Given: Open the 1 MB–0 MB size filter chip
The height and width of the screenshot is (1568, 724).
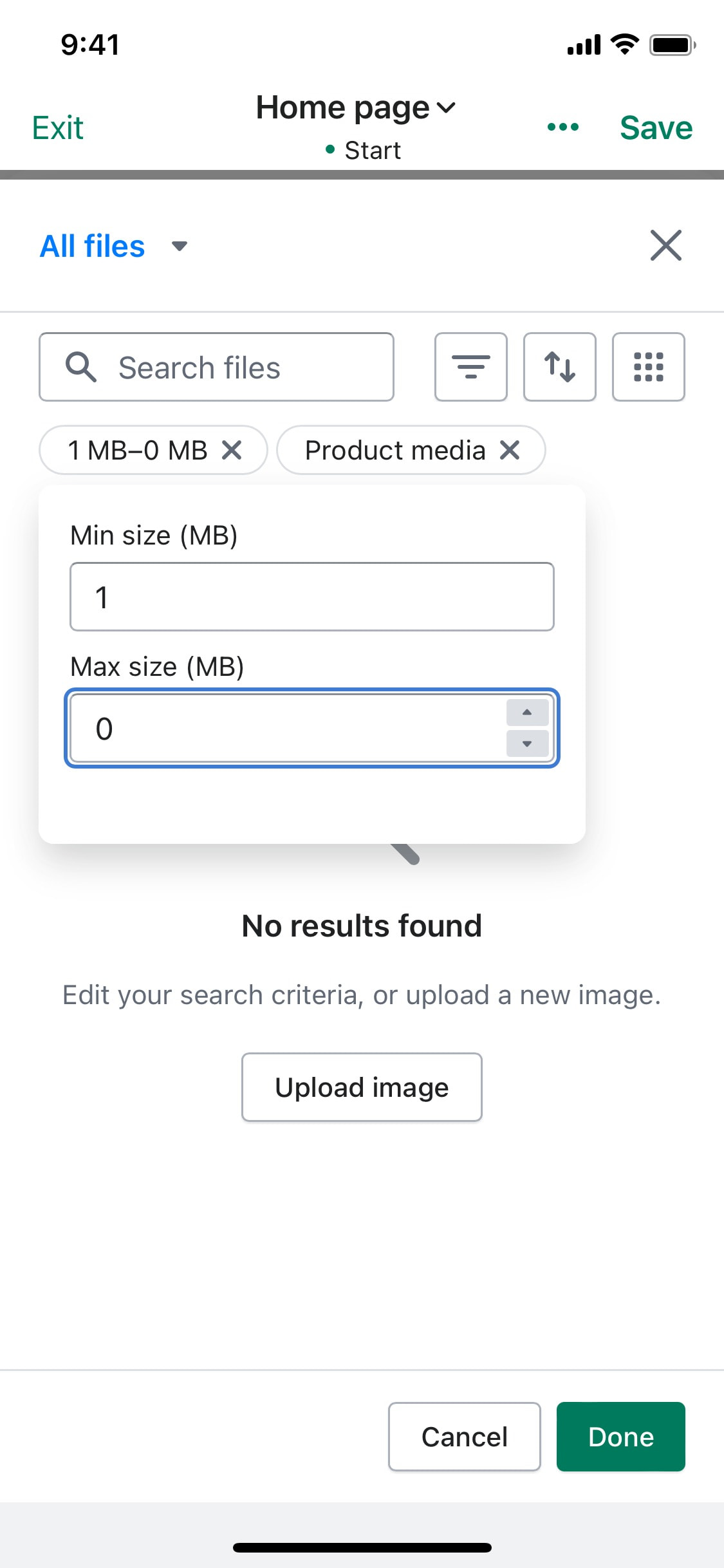Looking at the screenshot, I should click(138, 450).
